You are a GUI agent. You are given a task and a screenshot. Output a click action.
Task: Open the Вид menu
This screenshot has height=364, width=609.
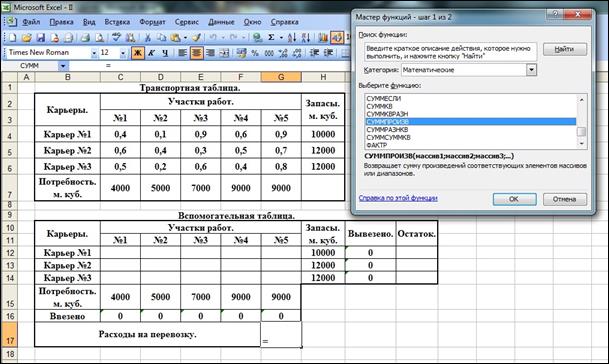tap(89, 22)
